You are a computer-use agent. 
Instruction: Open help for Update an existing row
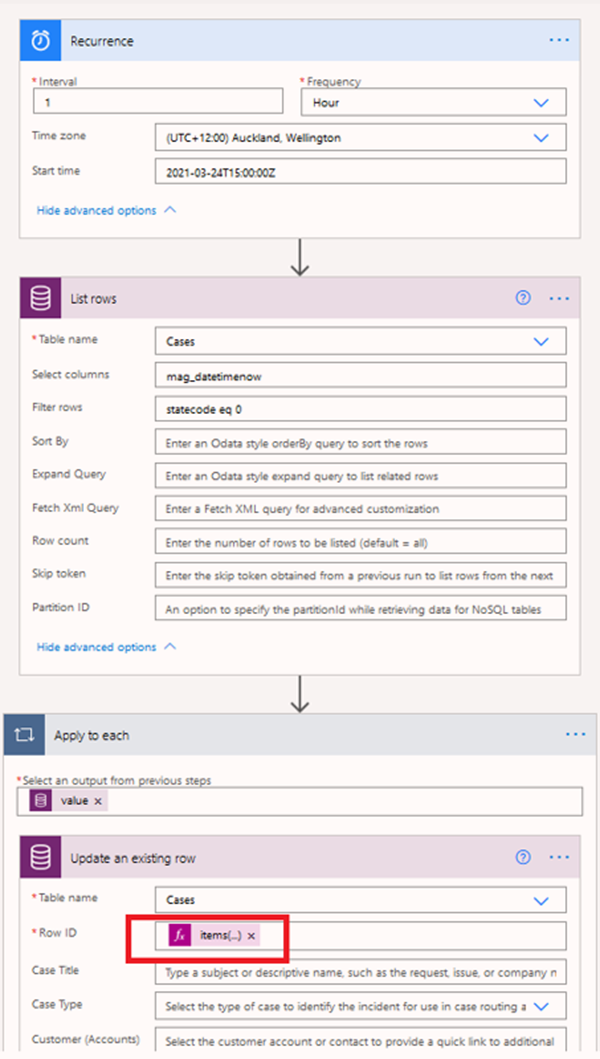click(522, 857)
